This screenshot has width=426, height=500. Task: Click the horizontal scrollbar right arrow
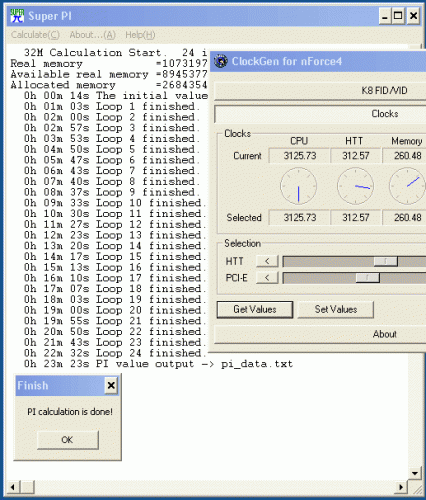tap(401, 488)
